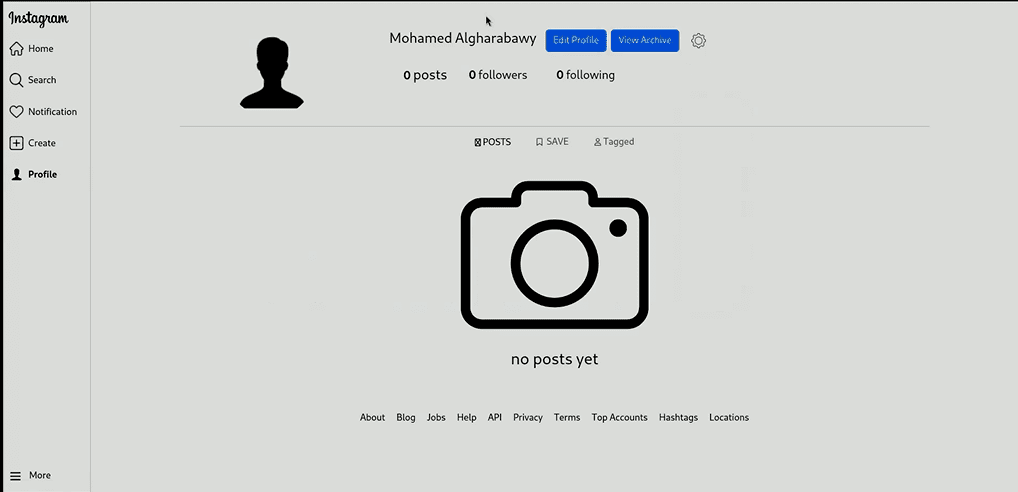This screenshot has width=1018, height=492.
Task: Click the Create plus icon
Action: pyautogui.click(x=16, y=143)
